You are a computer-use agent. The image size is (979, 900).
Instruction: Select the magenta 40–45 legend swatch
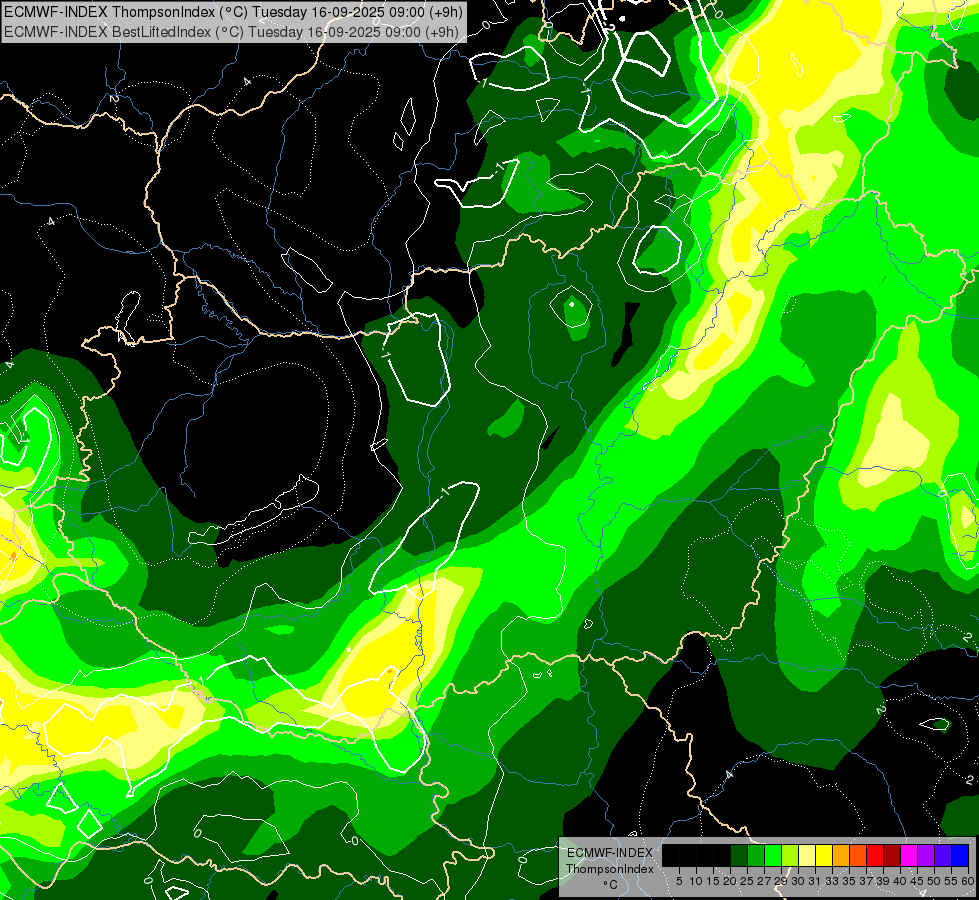909,856
